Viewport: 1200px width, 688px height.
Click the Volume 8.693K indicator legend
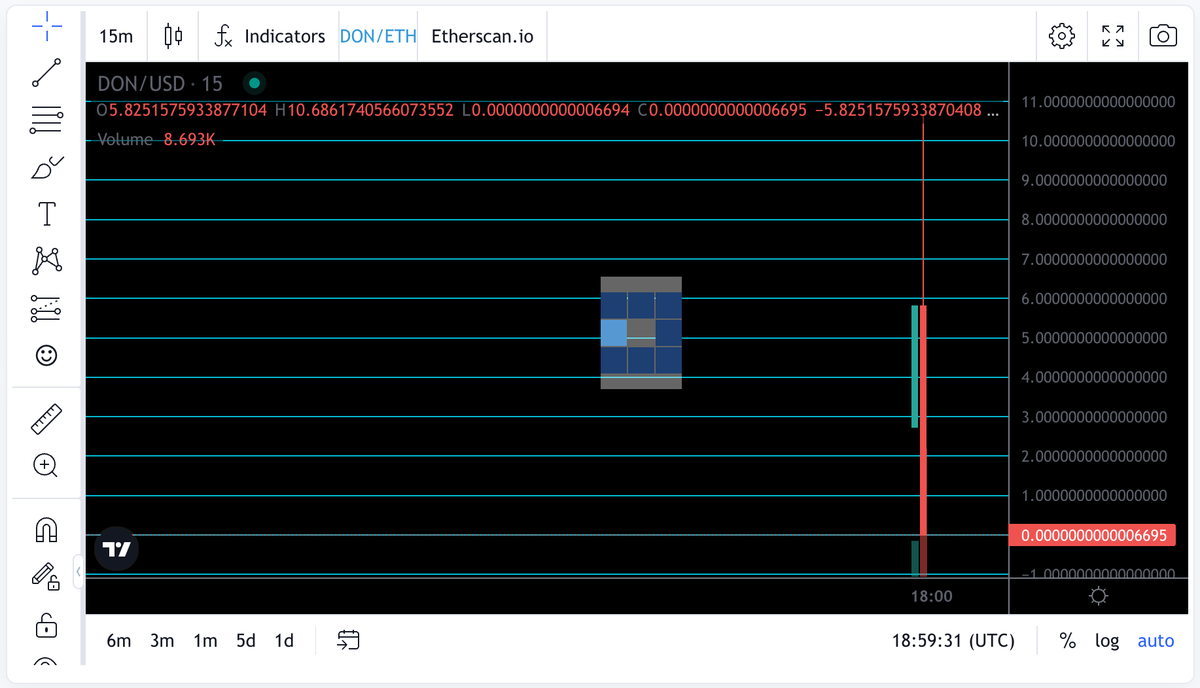point(156,139)
